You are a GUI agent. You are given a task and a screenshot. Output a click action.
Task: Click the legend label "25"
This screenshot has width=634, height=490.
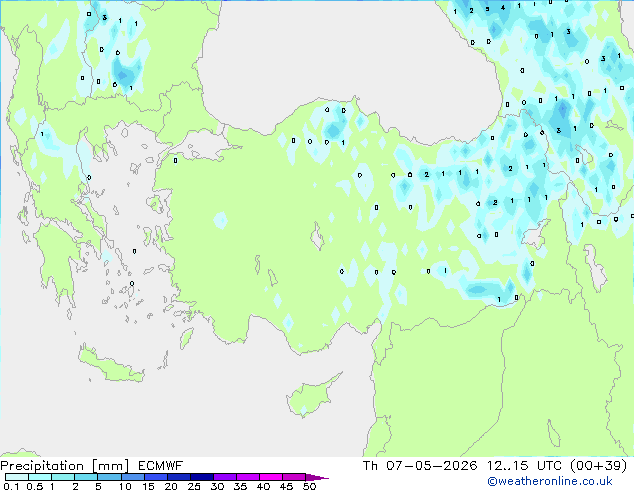point(194,486)
